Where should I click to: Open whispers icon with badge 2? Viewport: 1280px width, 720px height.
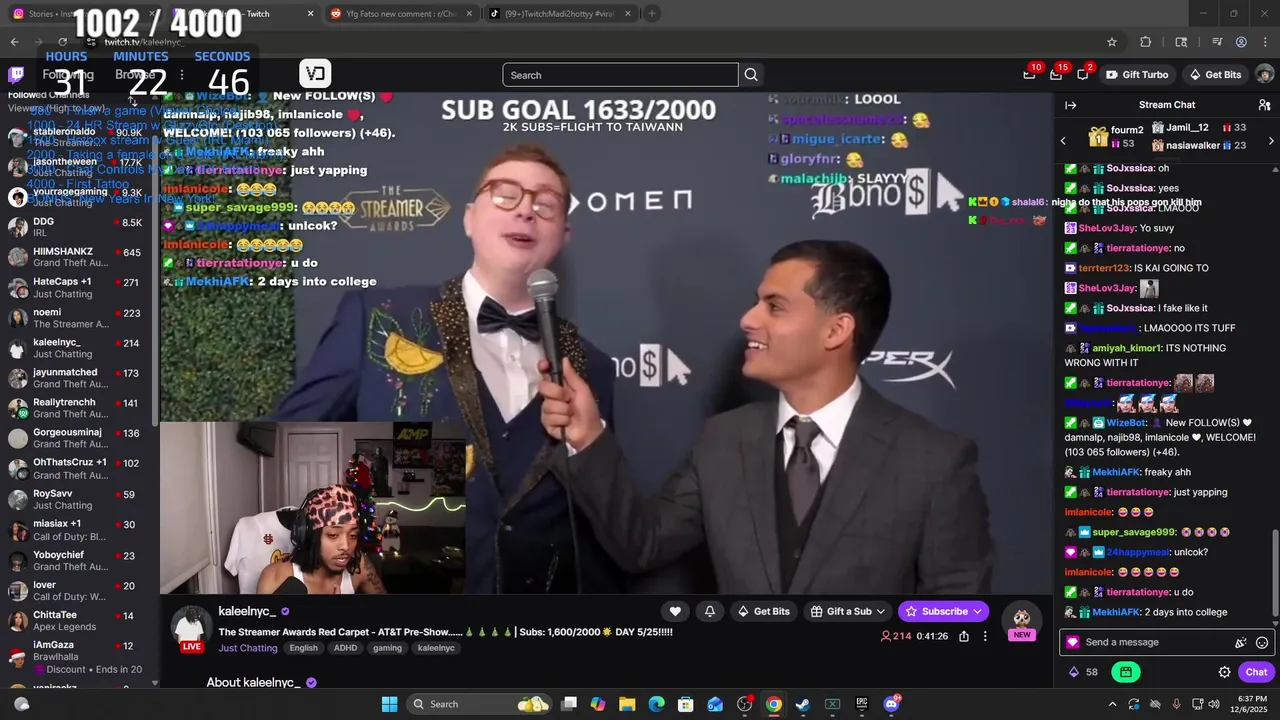tap(1083, 75)
